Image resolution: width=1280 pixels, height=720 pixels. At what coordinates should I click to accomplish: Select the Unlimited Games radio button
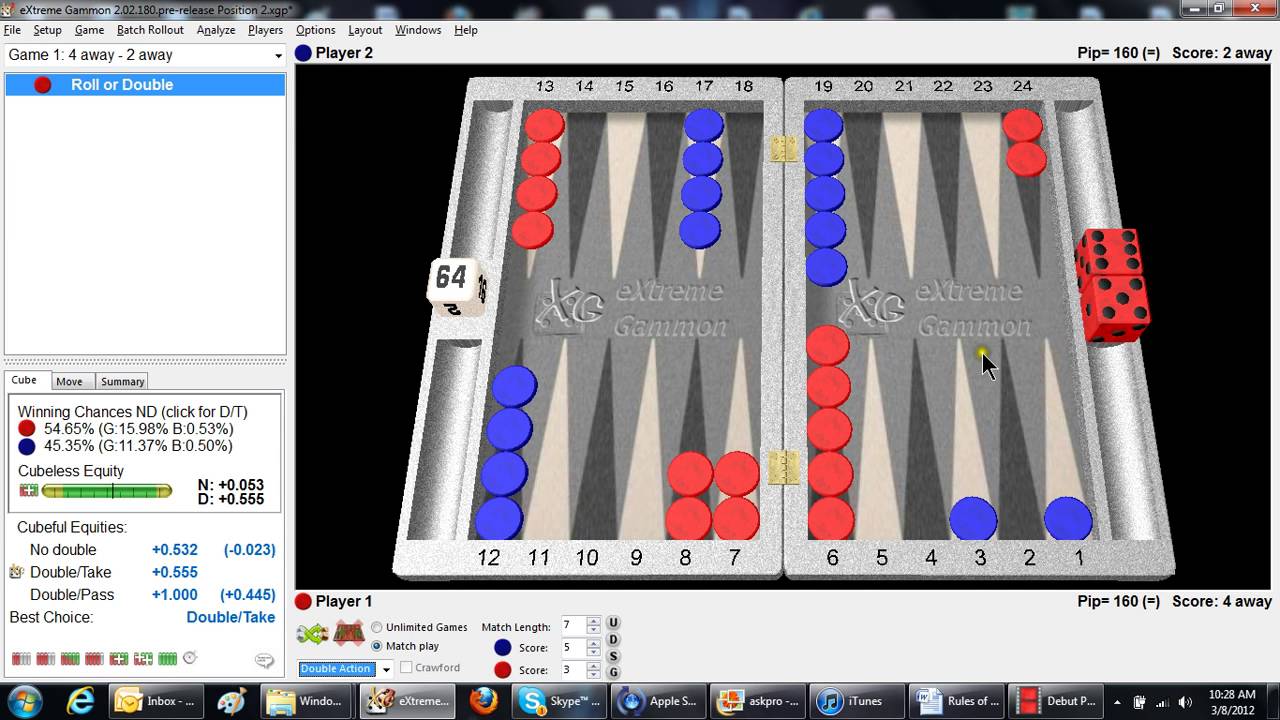pos(377,627)
